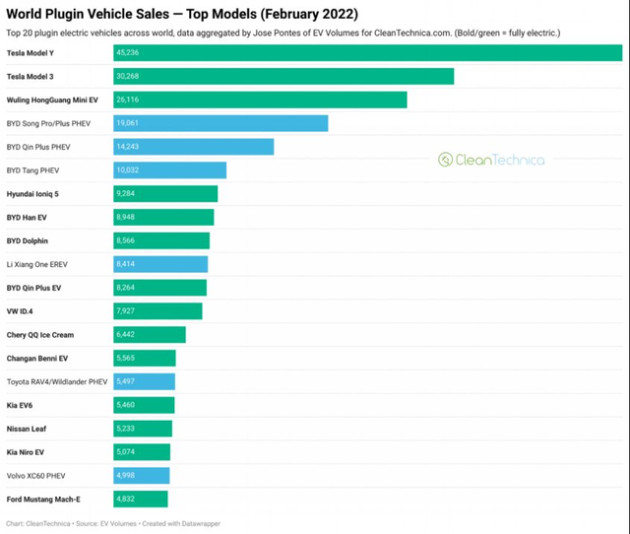Click the Chery QQ Ice Cream bar
Image resolution: width=630 pixels, height=534 pixels.
tap(149, 335)
